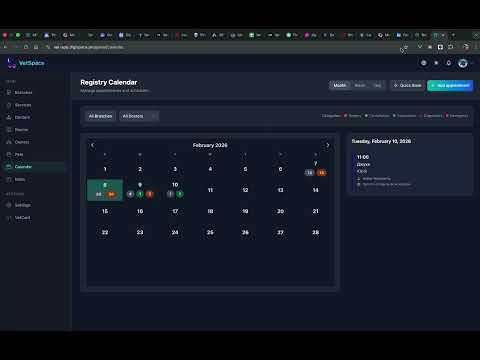Switch to Day view

coord(377,85)
